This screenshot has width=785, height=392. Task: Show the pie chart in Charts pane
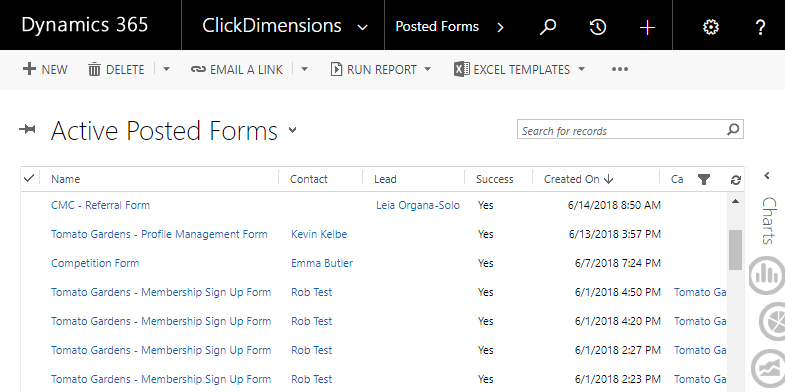click(x=771, y=321)
